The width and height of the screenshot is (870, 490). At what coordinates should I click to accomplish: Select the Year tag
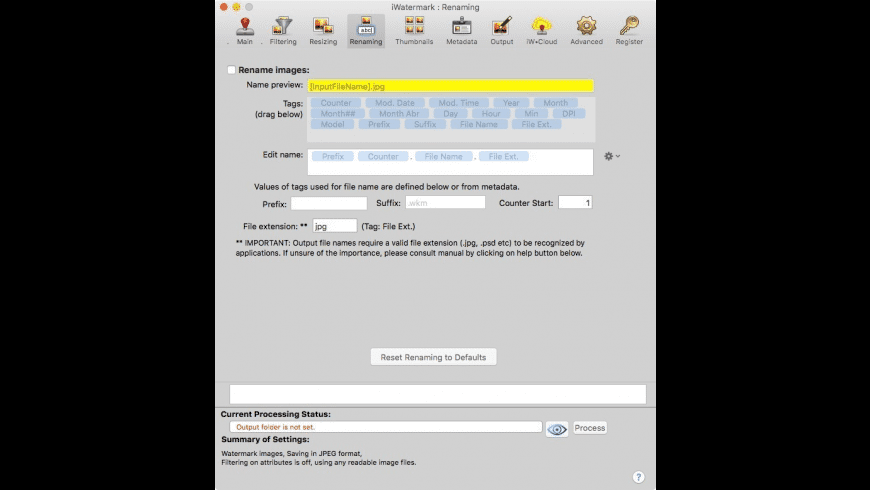point(511,103)
